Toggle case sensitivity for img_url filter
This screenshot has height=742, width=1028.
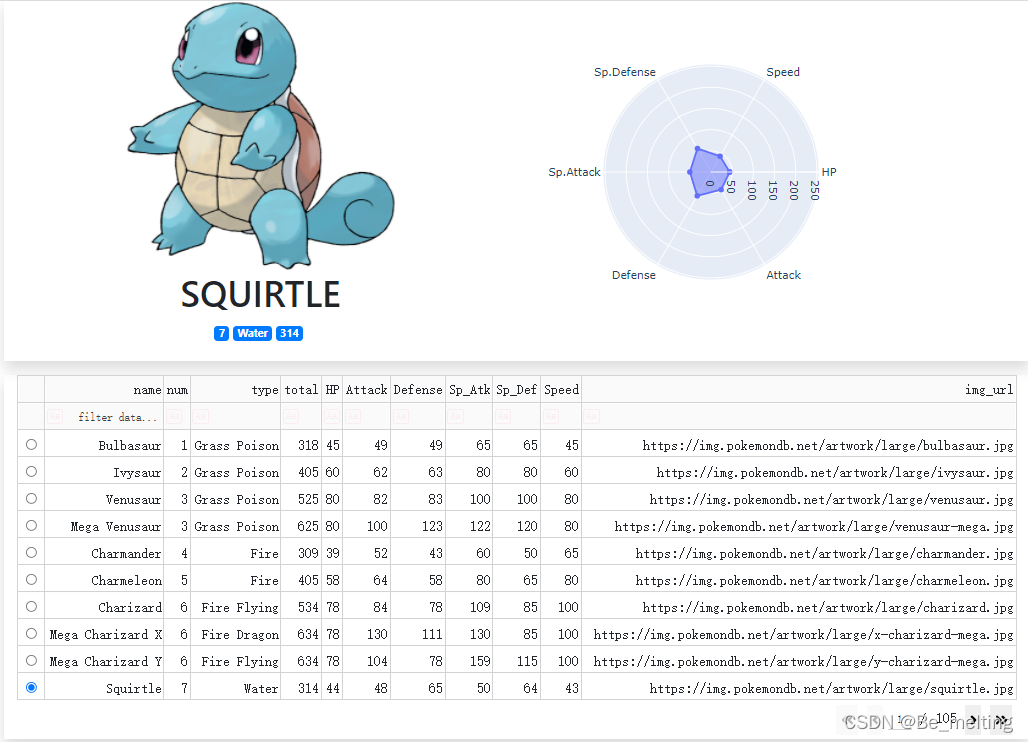point(592,416)
